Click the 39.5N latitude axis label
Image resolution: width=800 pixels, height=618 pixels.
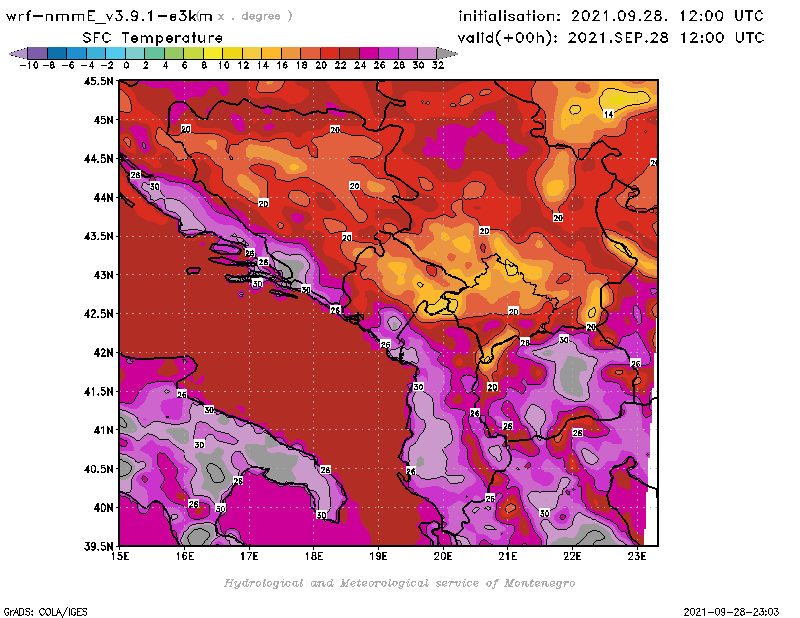coord(98,547)
